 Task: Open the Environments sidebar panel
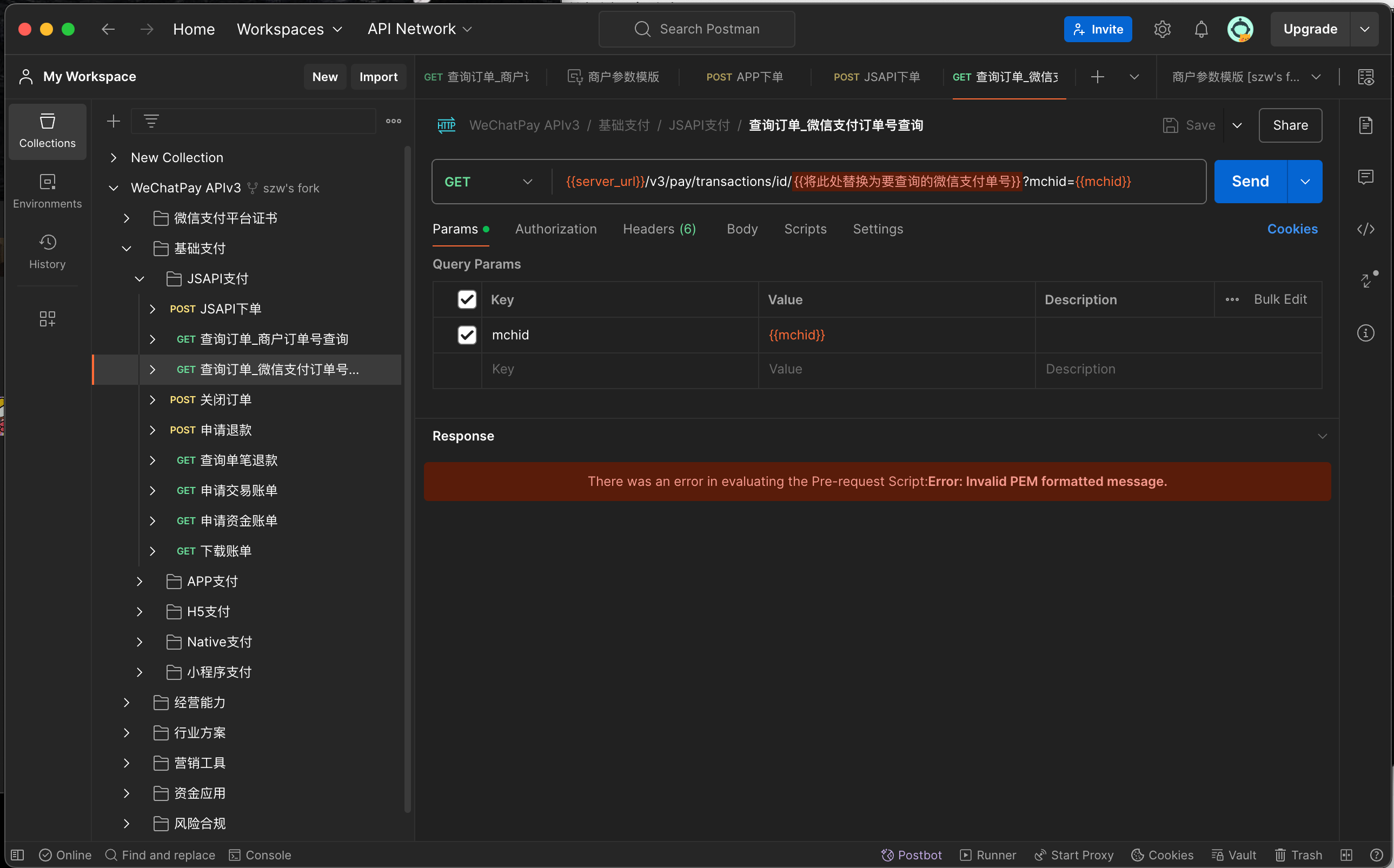pyautogui.click(x=47, y=191)
